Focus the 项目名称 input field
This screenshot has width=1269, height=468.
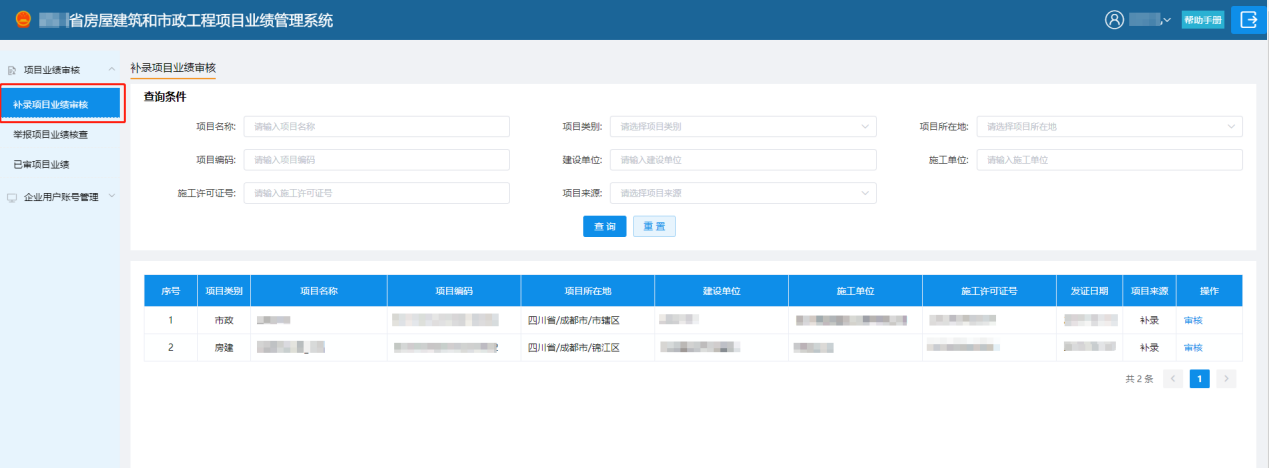point(376,126)
